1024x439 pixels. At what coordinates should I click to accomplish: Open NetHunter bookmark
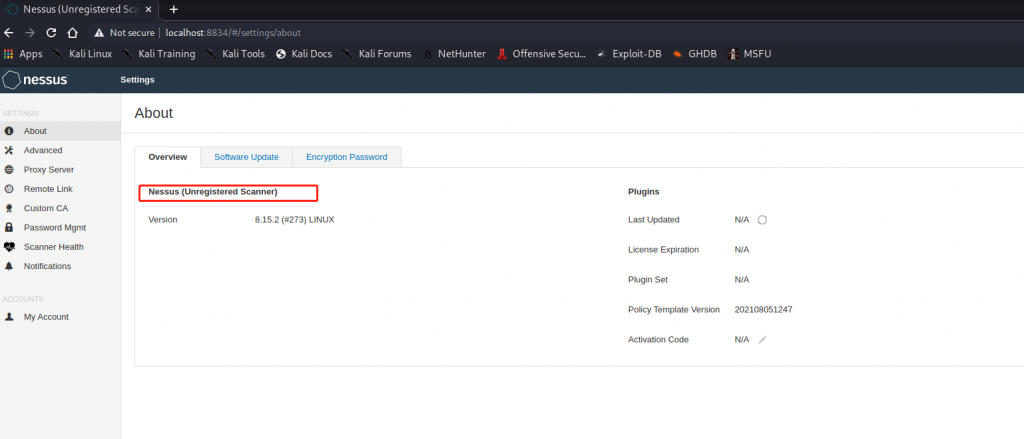coord(455,54)
